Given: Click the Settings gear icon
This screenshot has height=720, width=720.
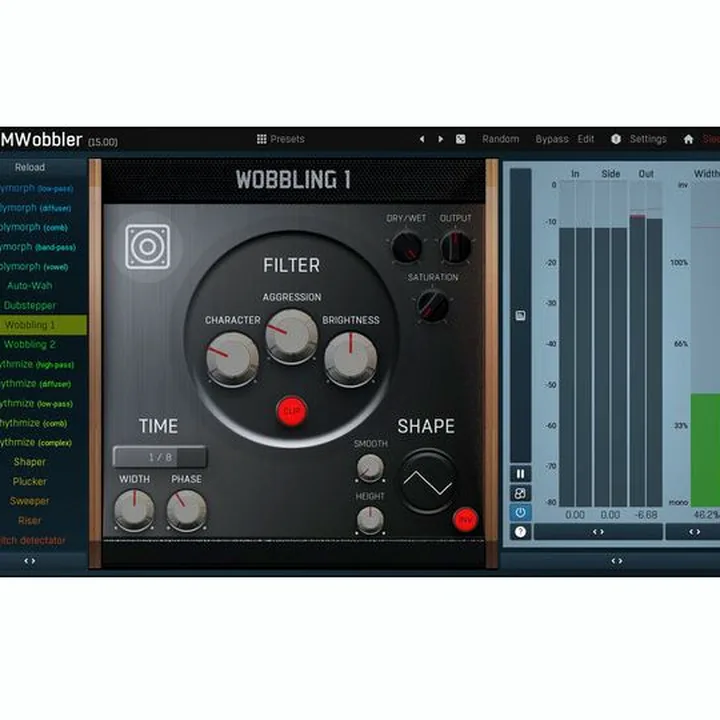Looking at the screenshot, I should point(616,139).
